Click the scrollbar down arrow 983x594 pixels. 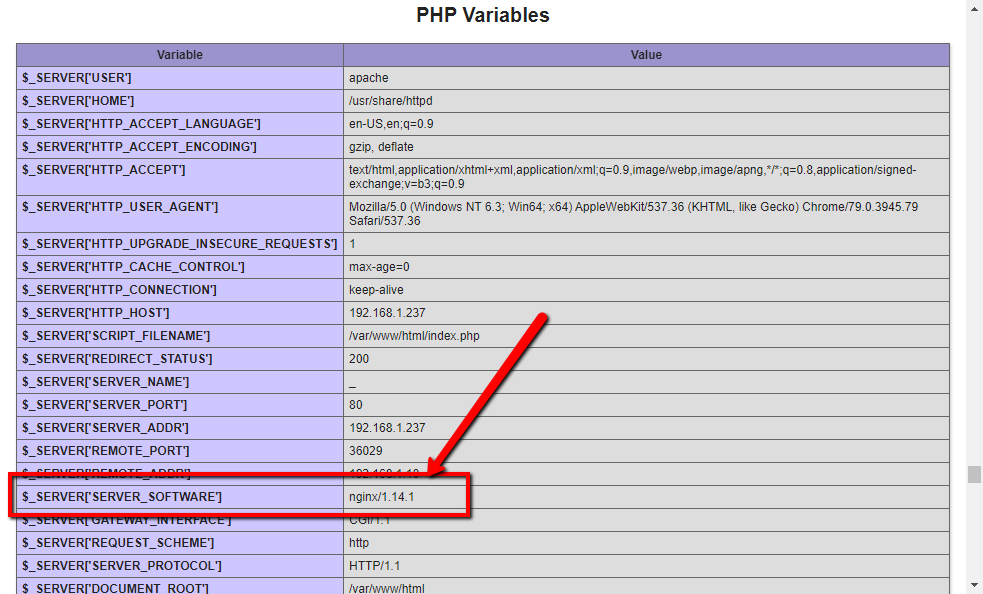pos(972,585)
